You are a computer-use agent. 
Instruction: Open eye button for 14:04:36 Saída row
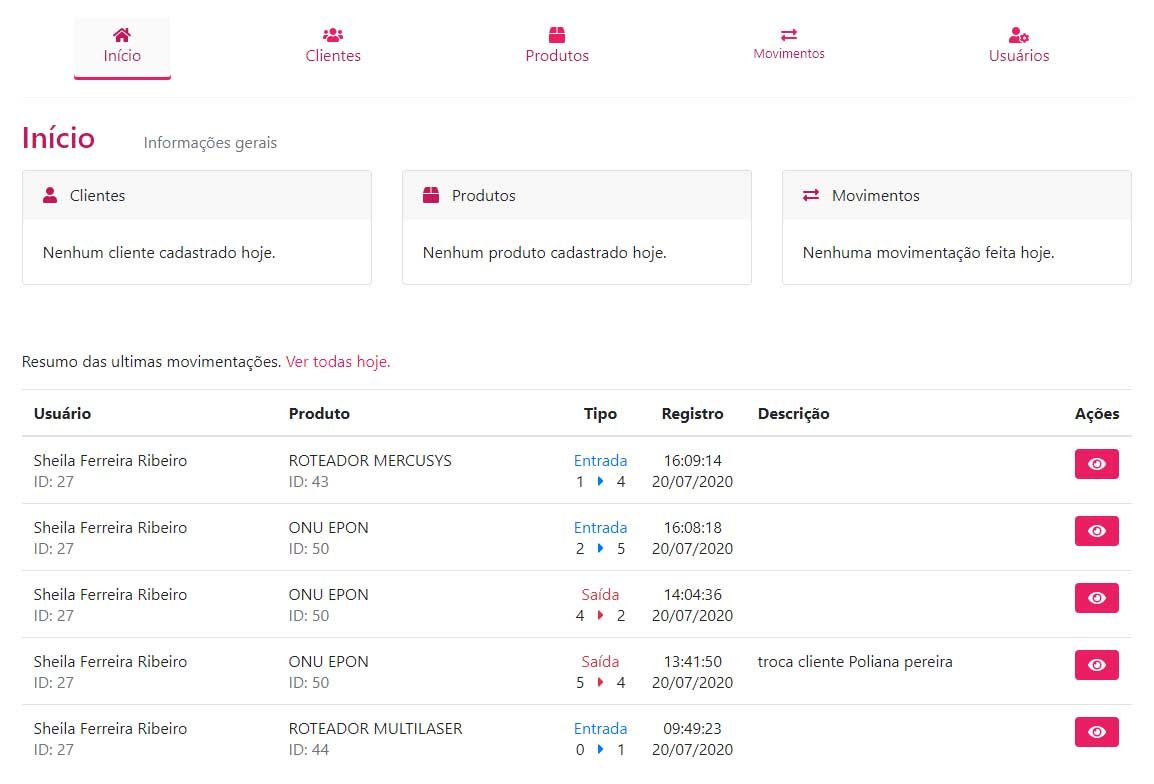pyautogui.click(x=1096, y=598)
